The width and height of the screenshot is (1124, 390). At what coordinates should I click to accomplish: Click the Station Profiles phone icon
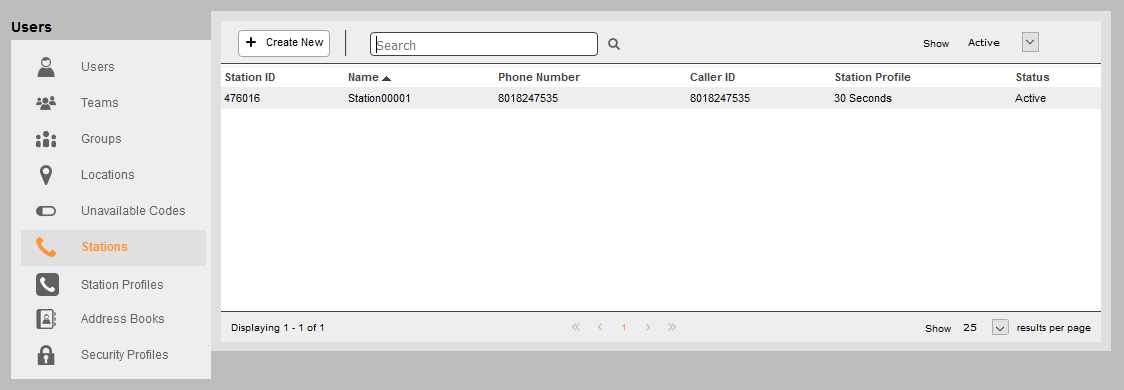coord(47,285)
